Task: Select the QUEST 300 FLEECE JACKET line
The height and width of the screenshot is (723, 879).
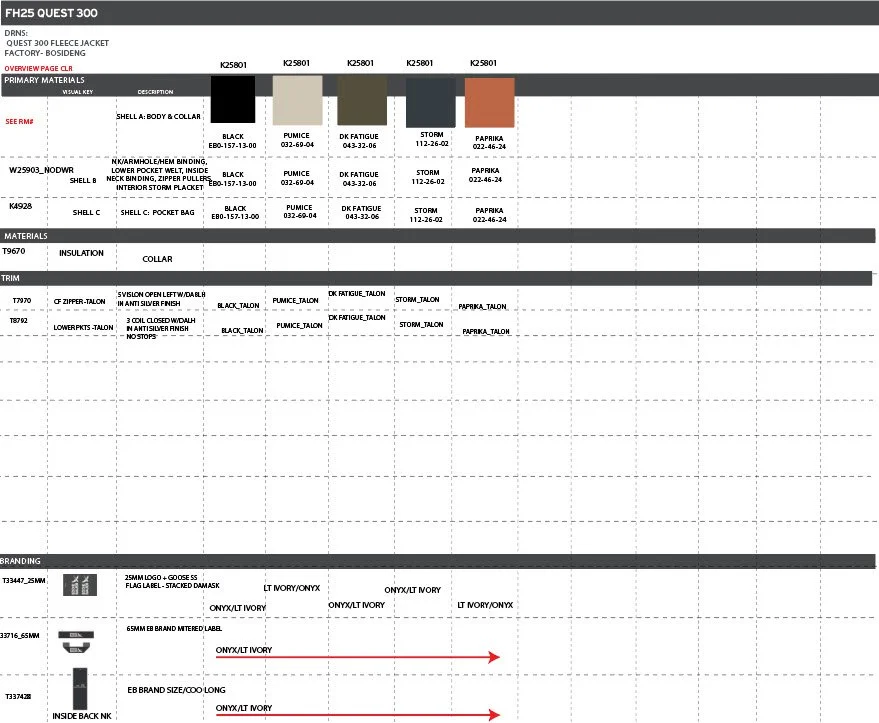Action: pos(58,43)
